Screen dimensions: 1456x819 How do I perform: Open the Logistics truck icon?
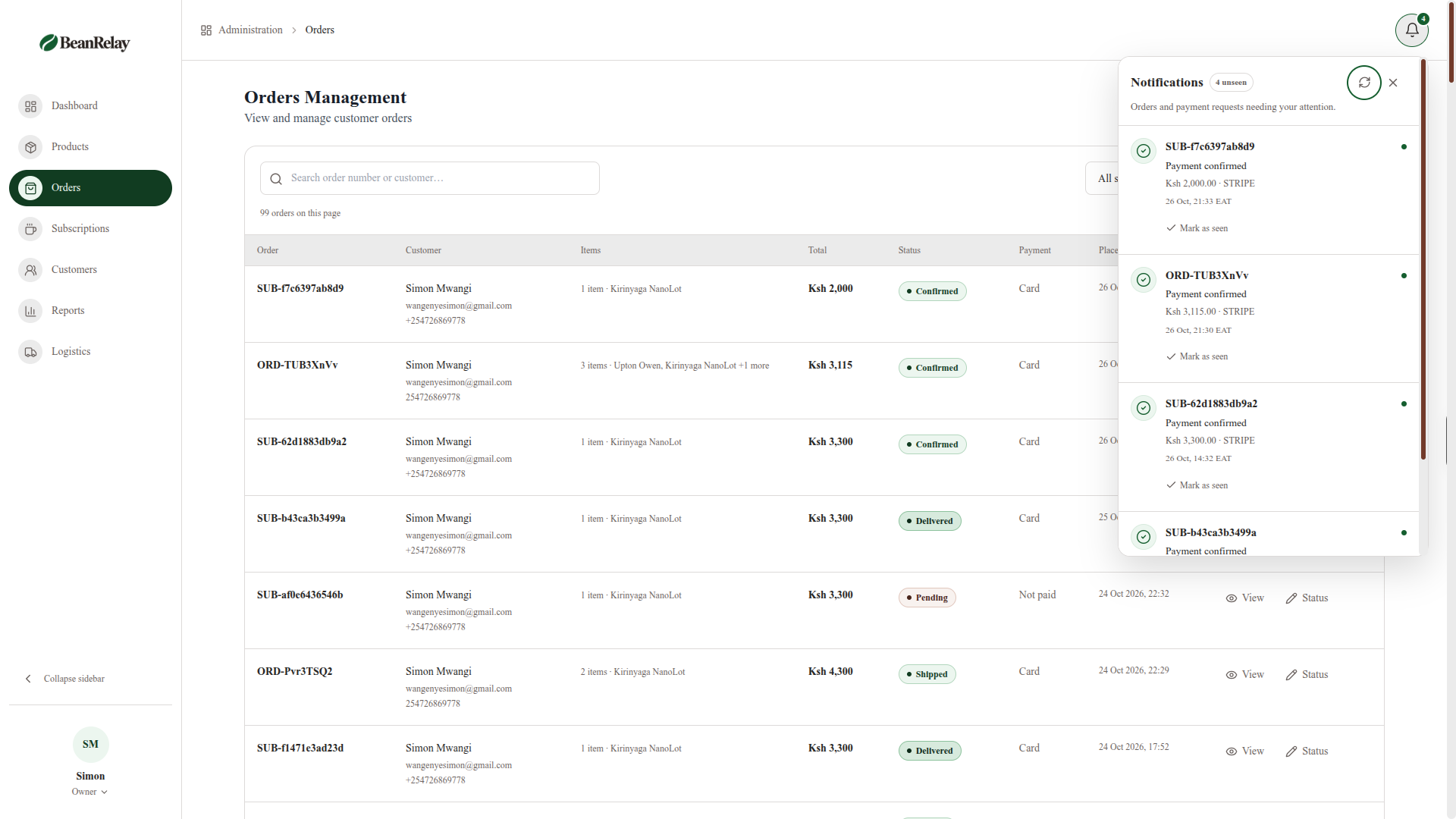[x=30, y=352]
